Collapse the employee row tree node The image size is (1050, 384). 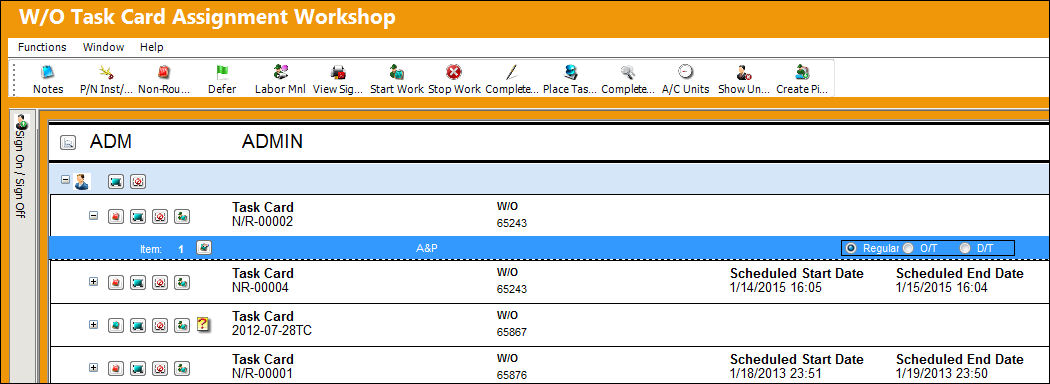pyautogui.click(x=65, y=180)
